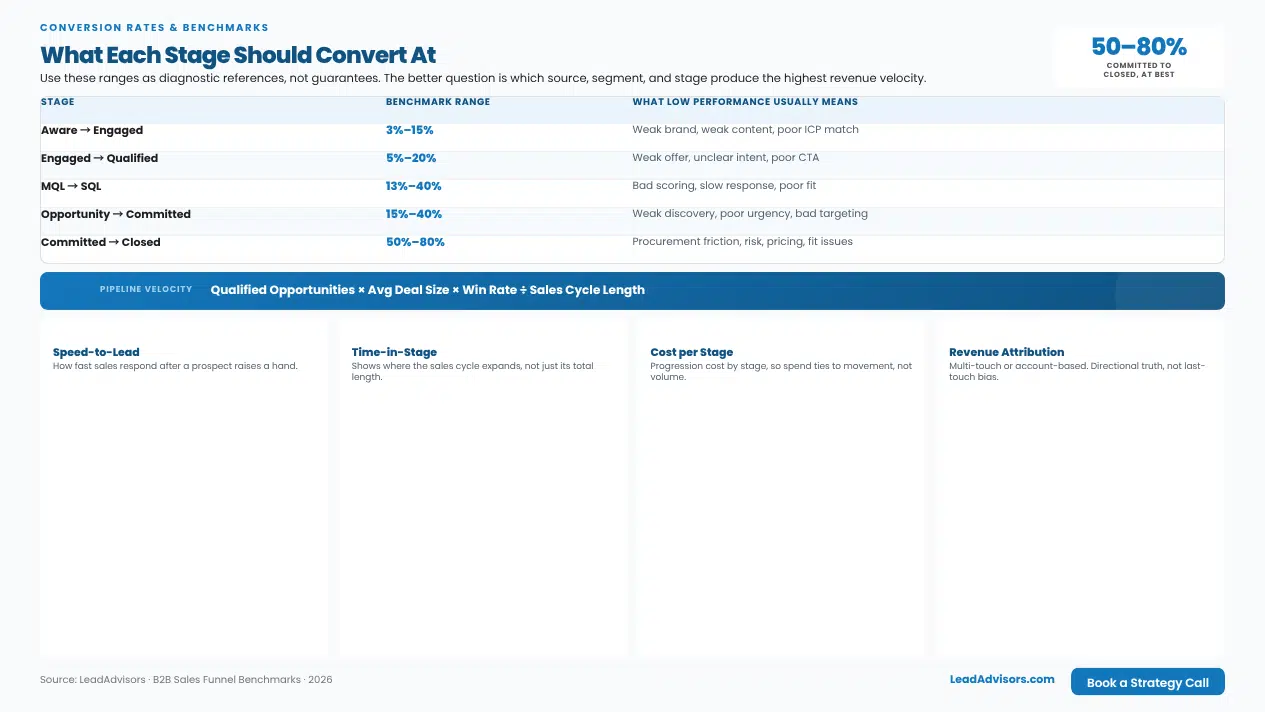Click the Revenue Attribution card title
This screenshot has height=712, width=1265.
pos(1007,352)
